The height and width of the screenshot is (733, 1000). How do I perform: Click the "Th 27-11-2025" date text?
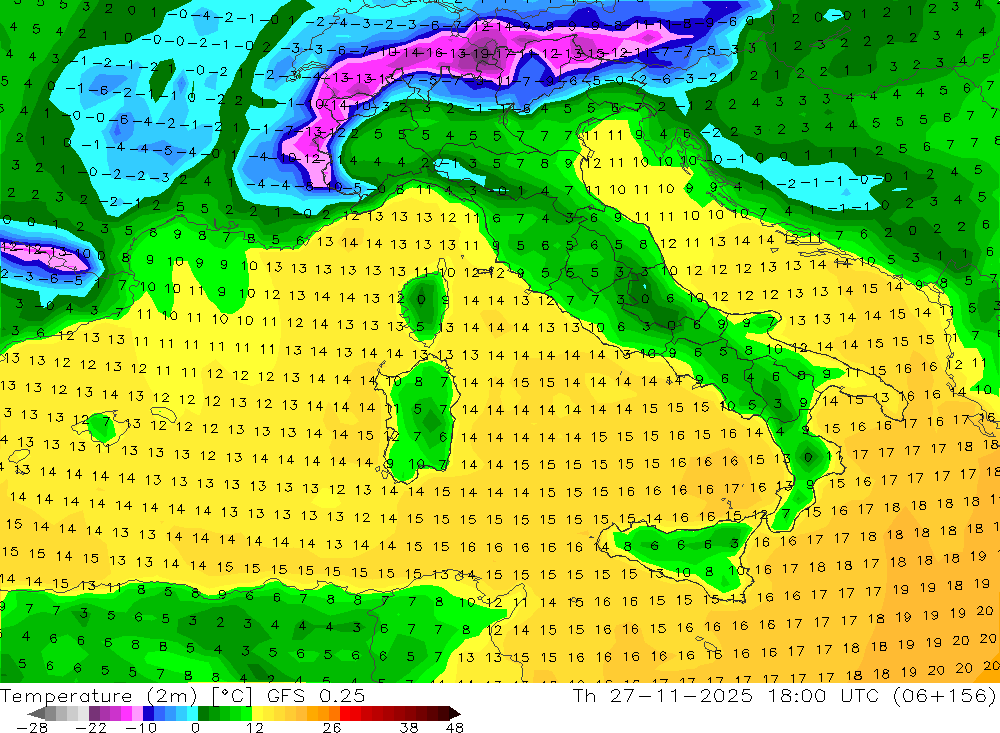tap(663, 695)
